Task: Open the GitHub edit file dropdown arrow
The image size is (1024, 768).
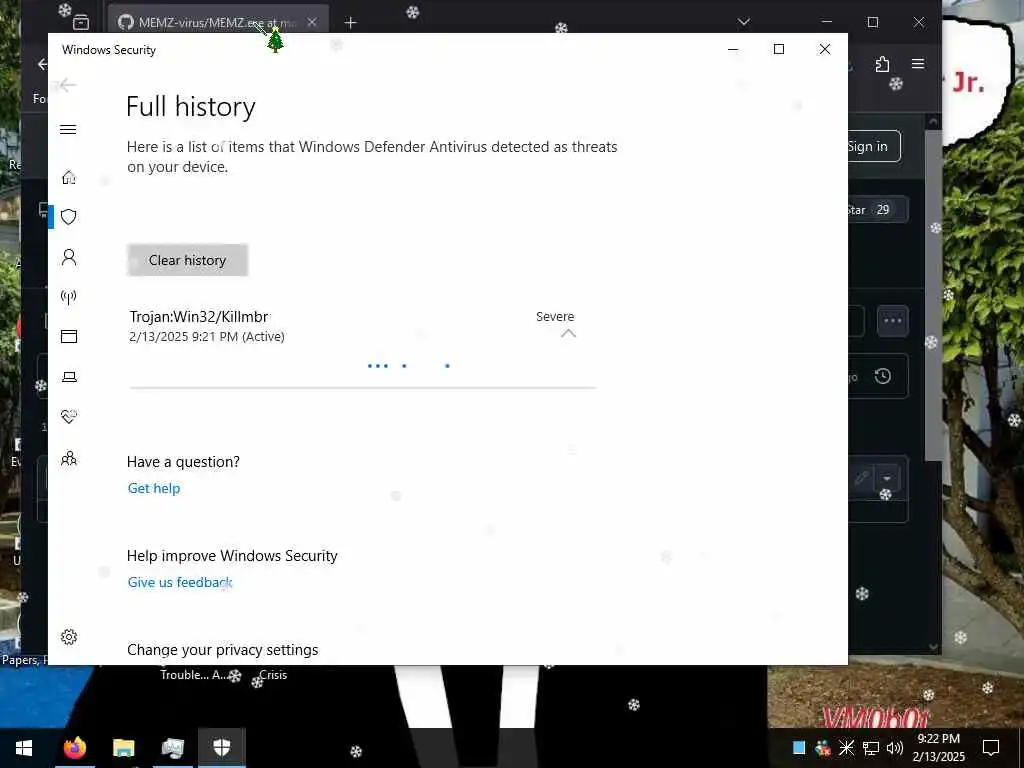Action: click(887, 479)
